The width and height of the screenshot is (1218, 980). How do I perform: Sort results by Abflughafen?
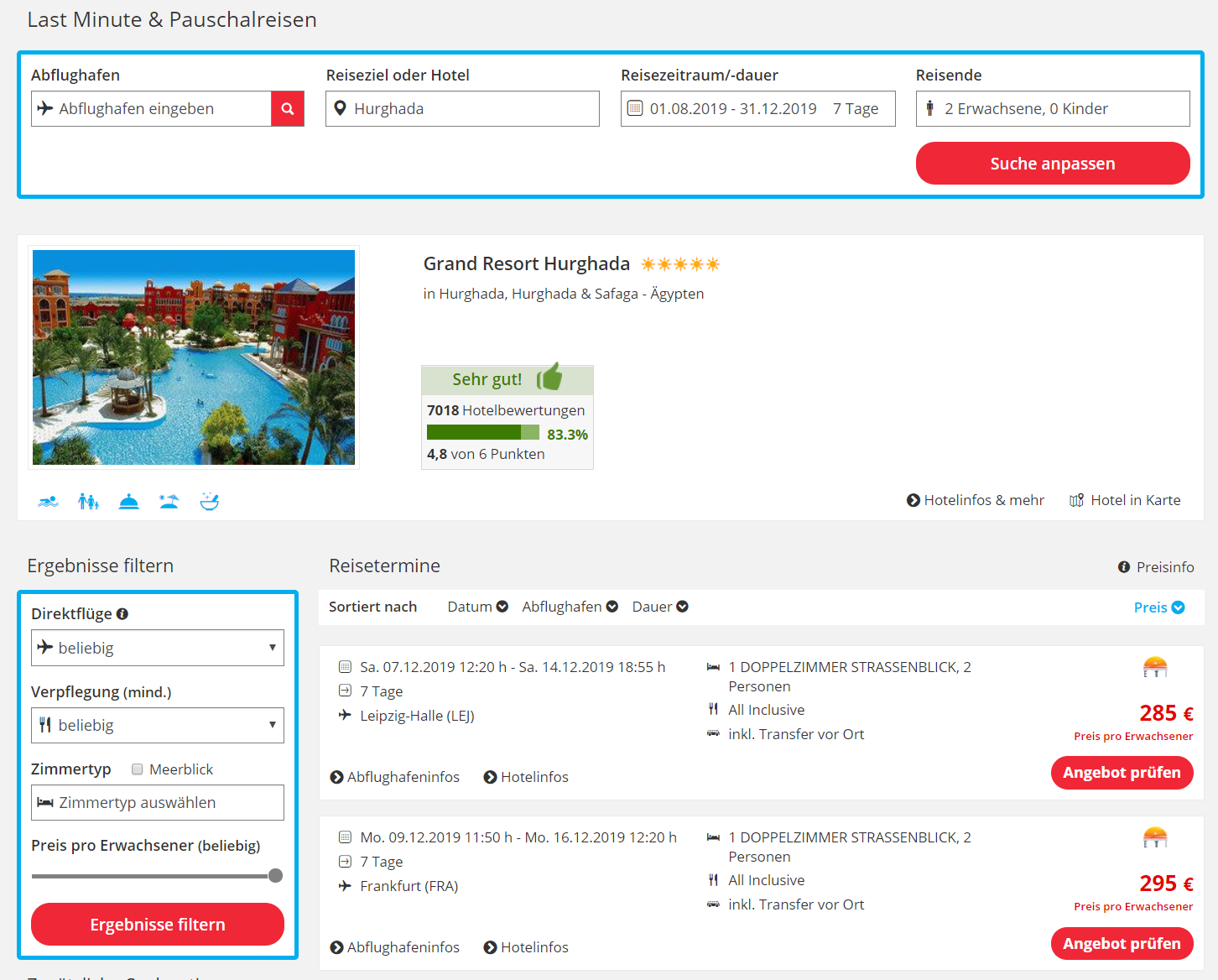(570, 607)
